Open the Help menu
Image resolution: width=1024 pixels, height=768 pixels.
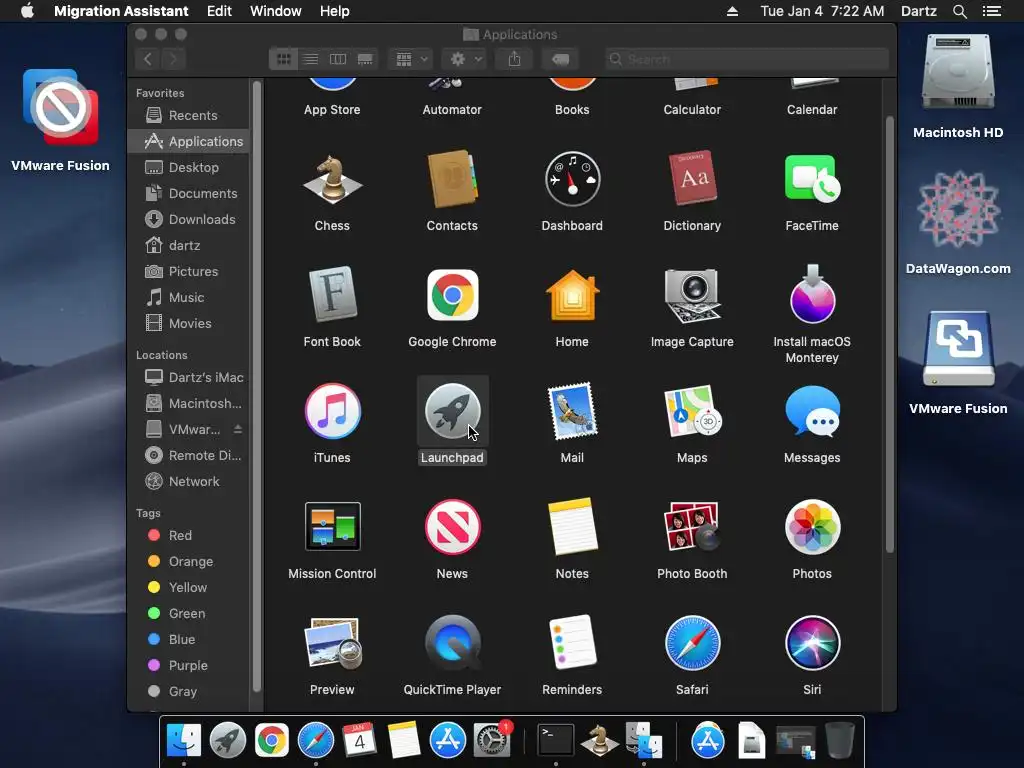tap(334, 11)
